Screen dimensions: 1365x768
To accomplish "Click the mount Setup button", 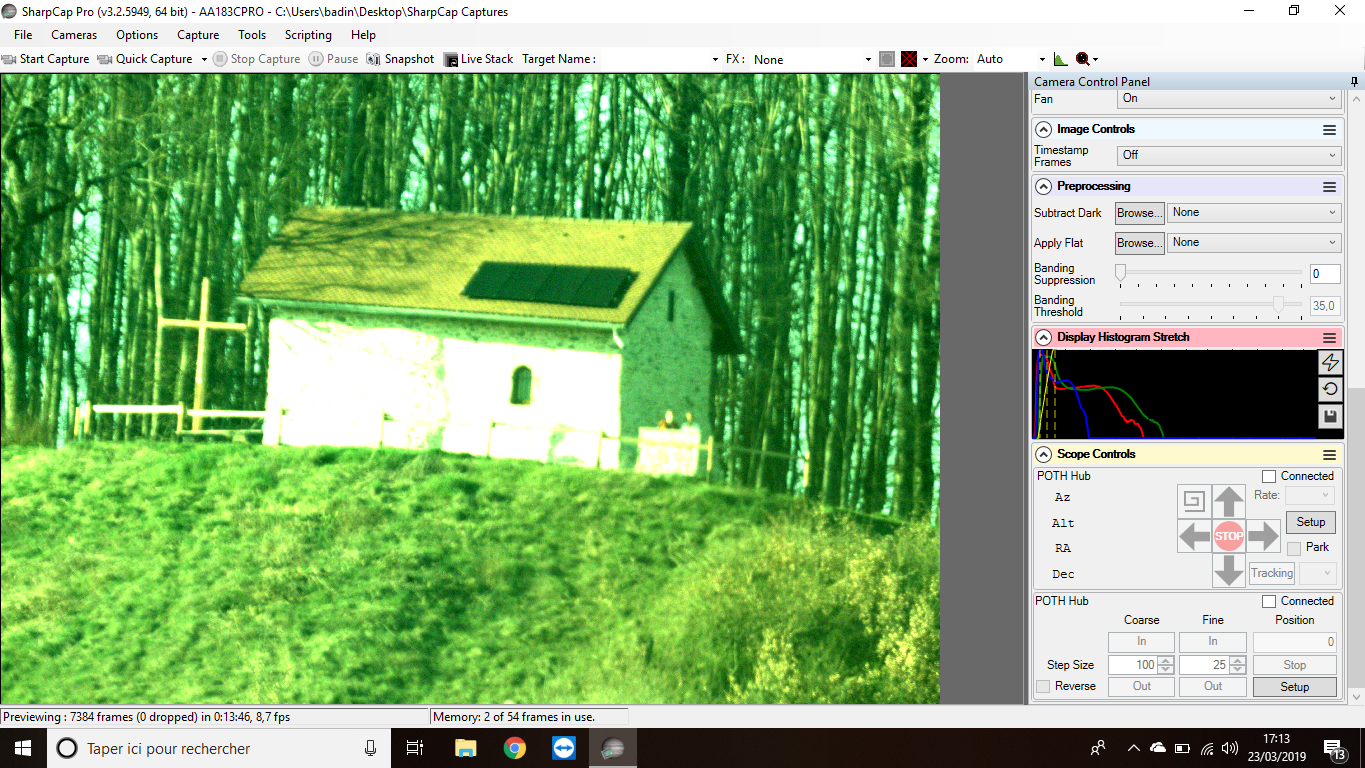I will (x=1310, y=522).
